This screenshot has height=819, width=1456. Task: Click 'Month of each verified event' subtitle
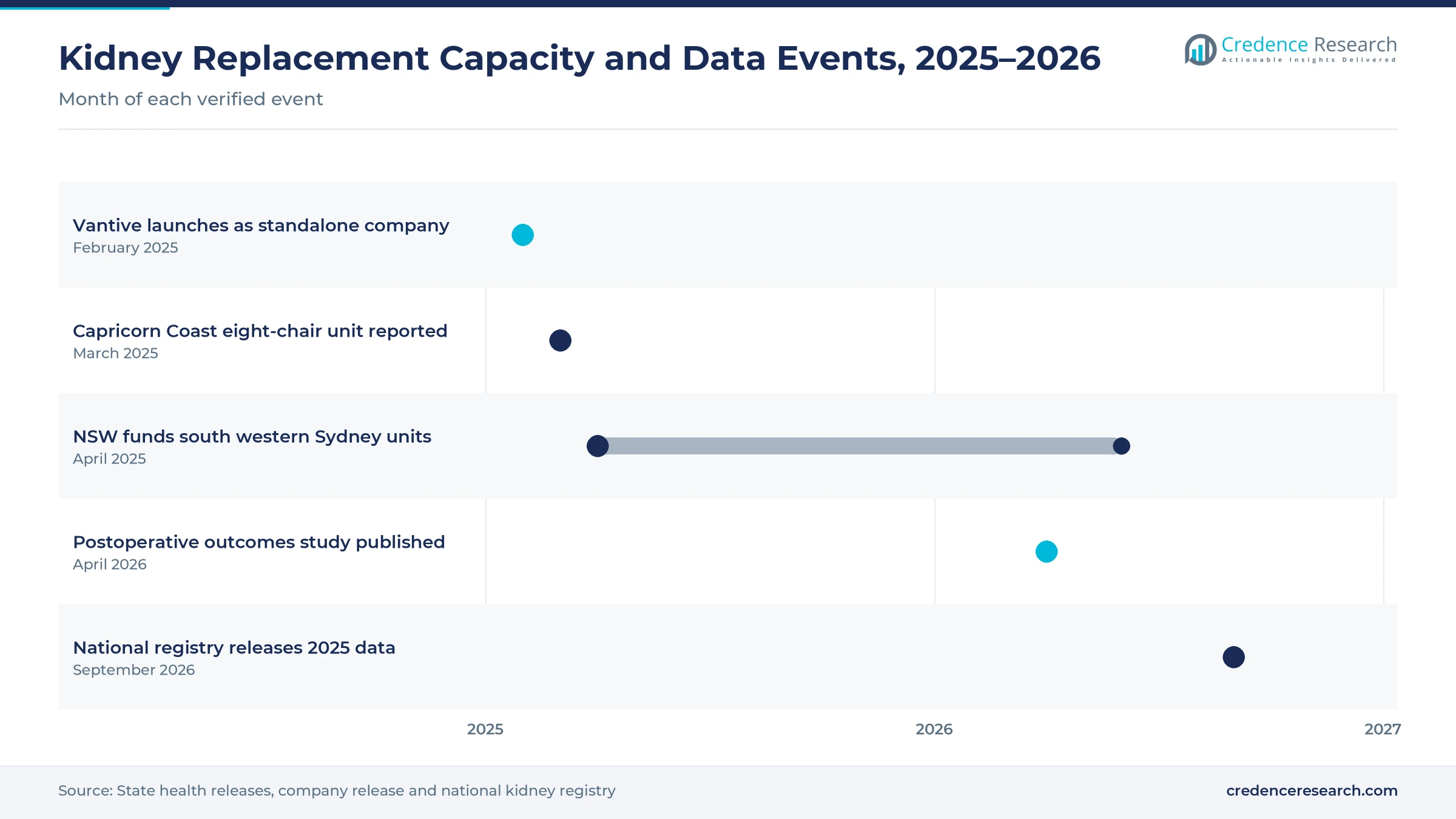tap(190, 99)
